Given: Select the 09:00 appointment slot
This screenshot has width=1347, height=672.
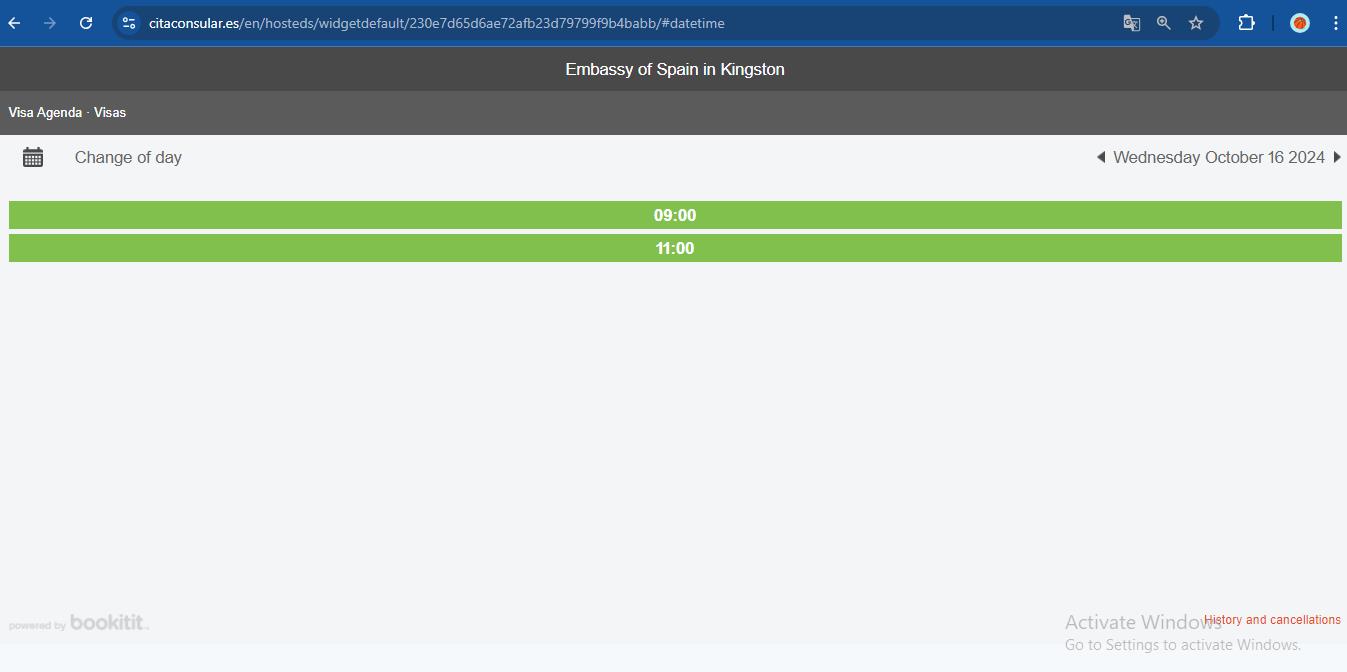Looking at the screenshot, I should click(x=675, y=215).
